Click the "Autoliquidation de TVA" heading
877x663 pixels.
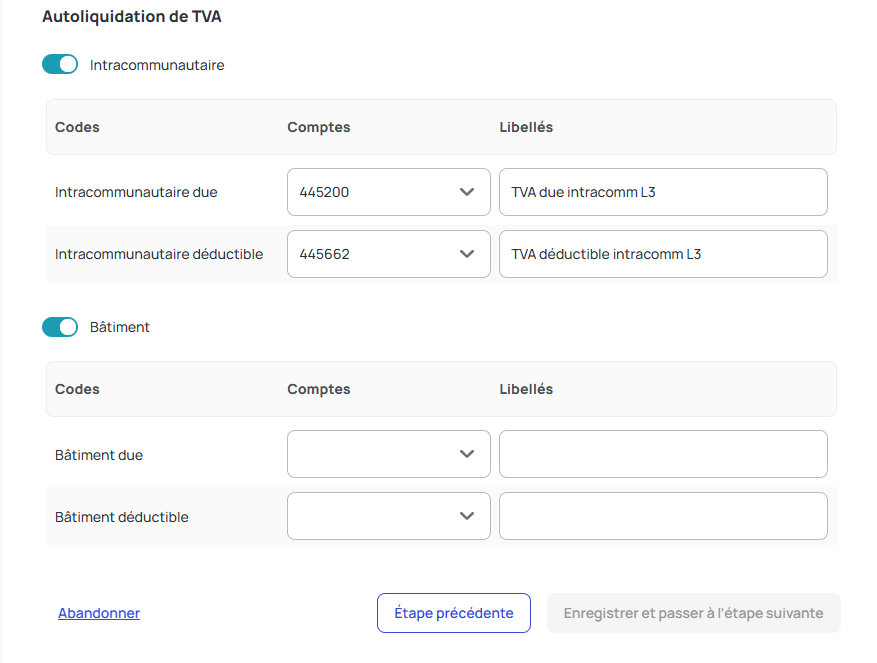[x=132, y=17]
